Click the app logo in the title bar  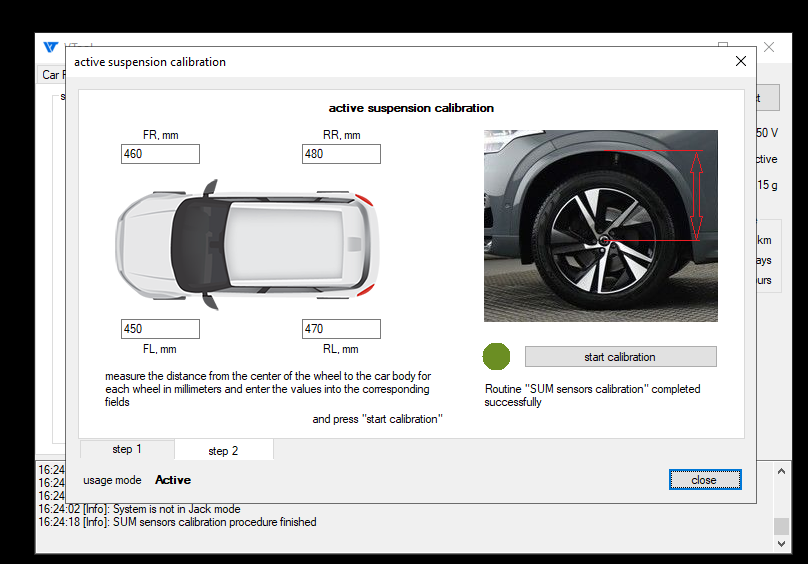(50, 47)
